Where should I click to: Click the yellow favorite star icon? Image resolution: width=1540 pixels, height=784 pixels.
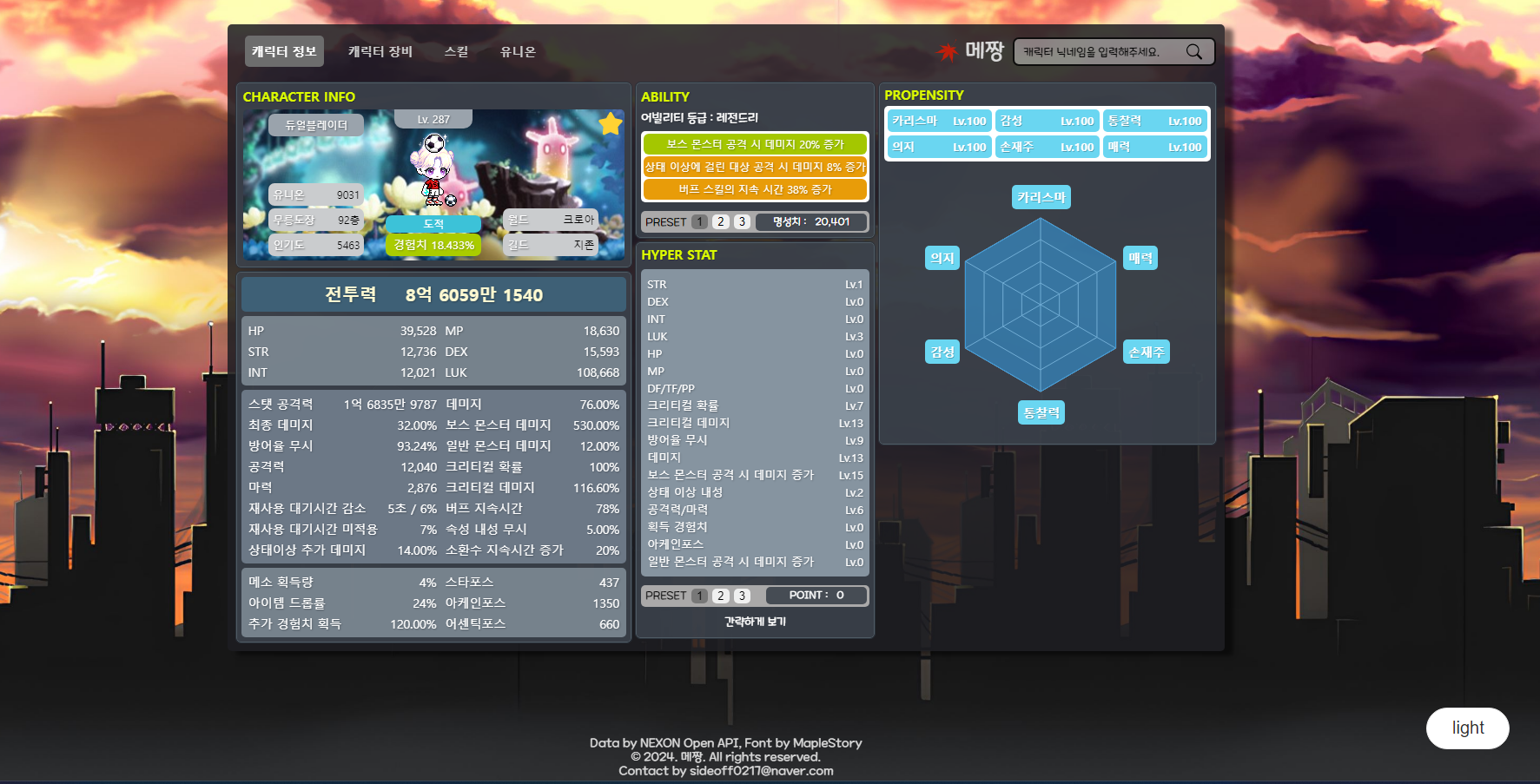tap(611, 124)
